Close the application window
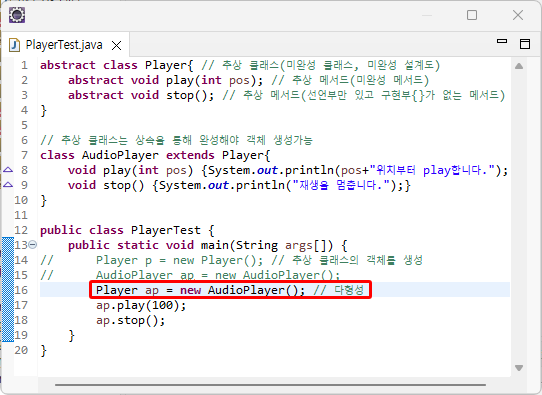This screenshot has height=395, width=542. coord(518,15)
